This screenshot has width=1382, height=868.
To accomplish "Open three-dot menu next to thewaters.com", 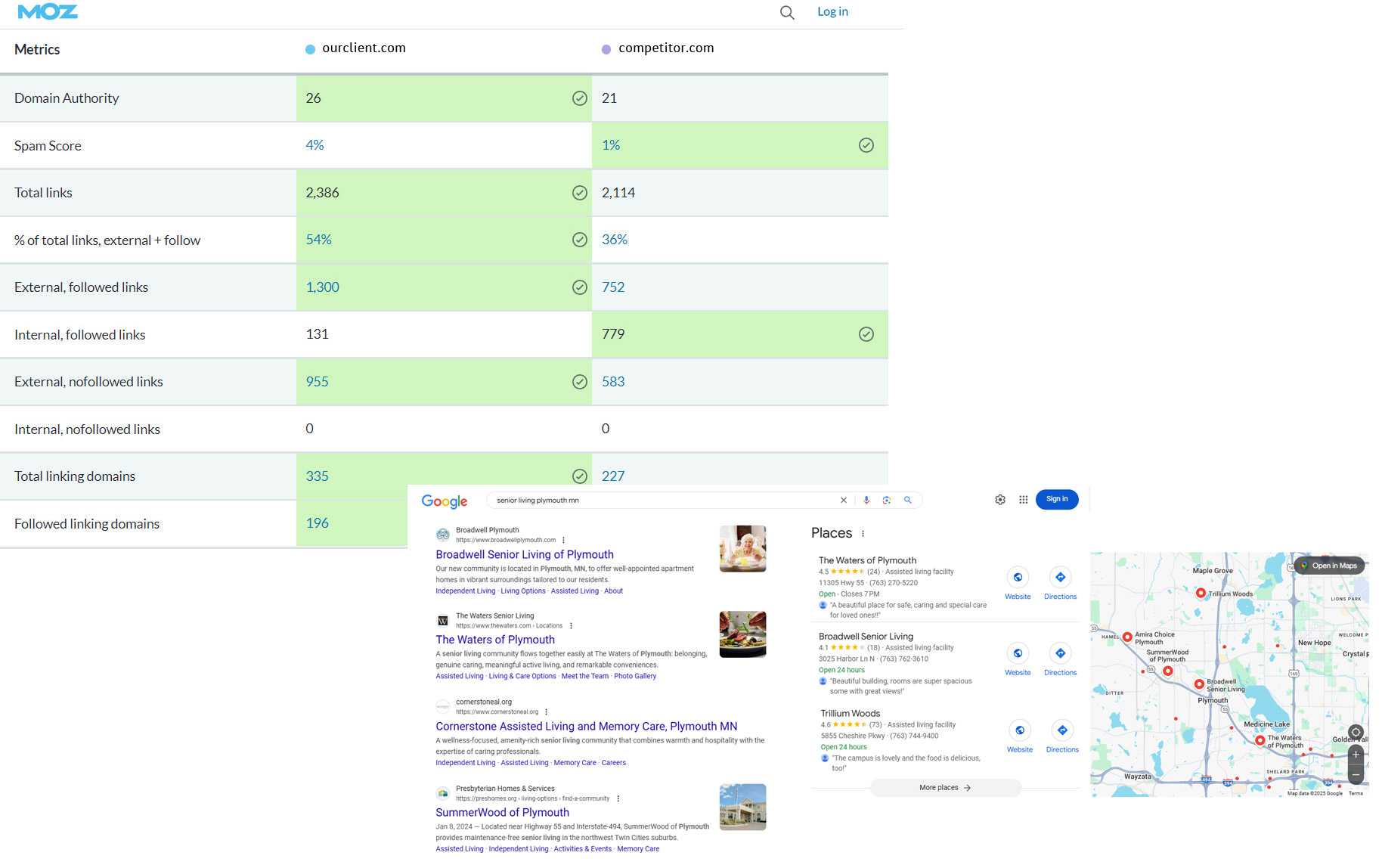I will coord(571,626).
